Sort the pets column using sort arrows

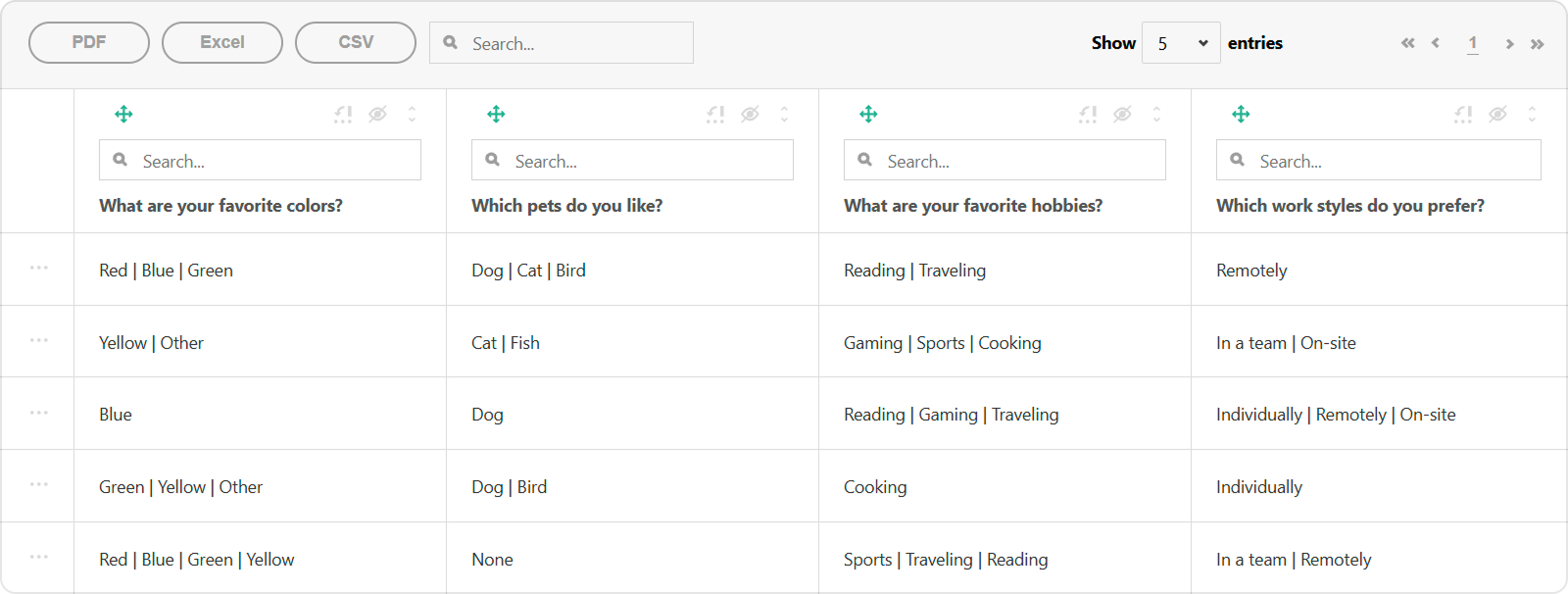pyautogui.click(x=784, y=115)
